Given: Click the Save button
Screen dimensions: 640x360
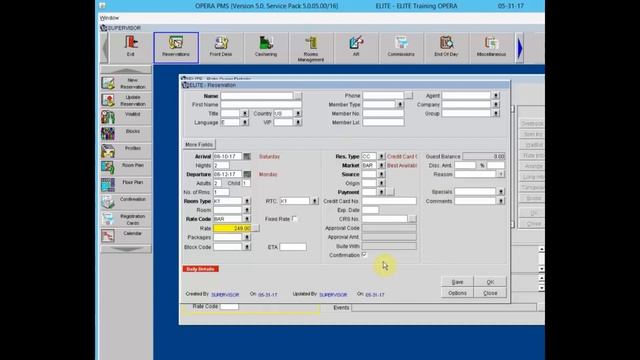Looking at the screenshot, I should click(x=458, y=282).
